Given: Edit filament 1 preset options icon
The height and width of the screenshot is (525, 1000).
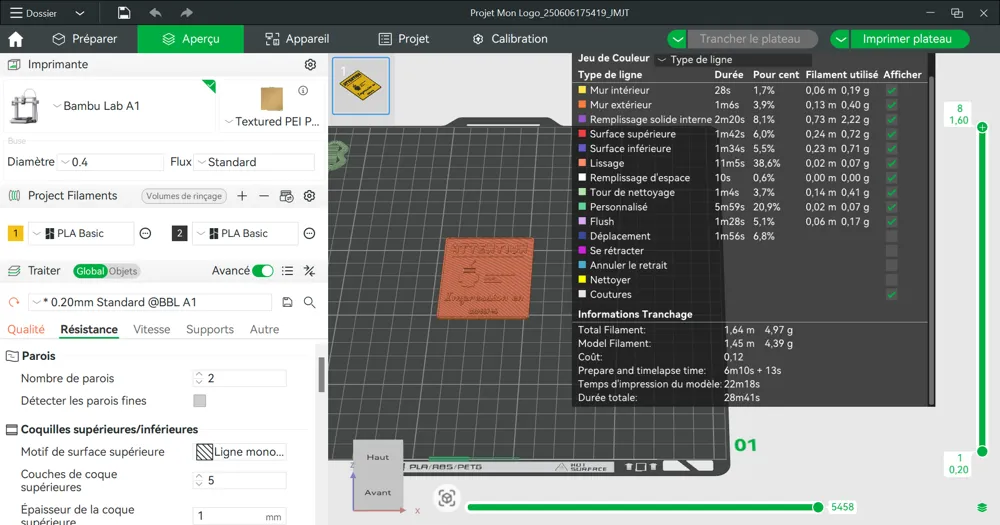Looking at the screenshot, I should tap(145, 233).
